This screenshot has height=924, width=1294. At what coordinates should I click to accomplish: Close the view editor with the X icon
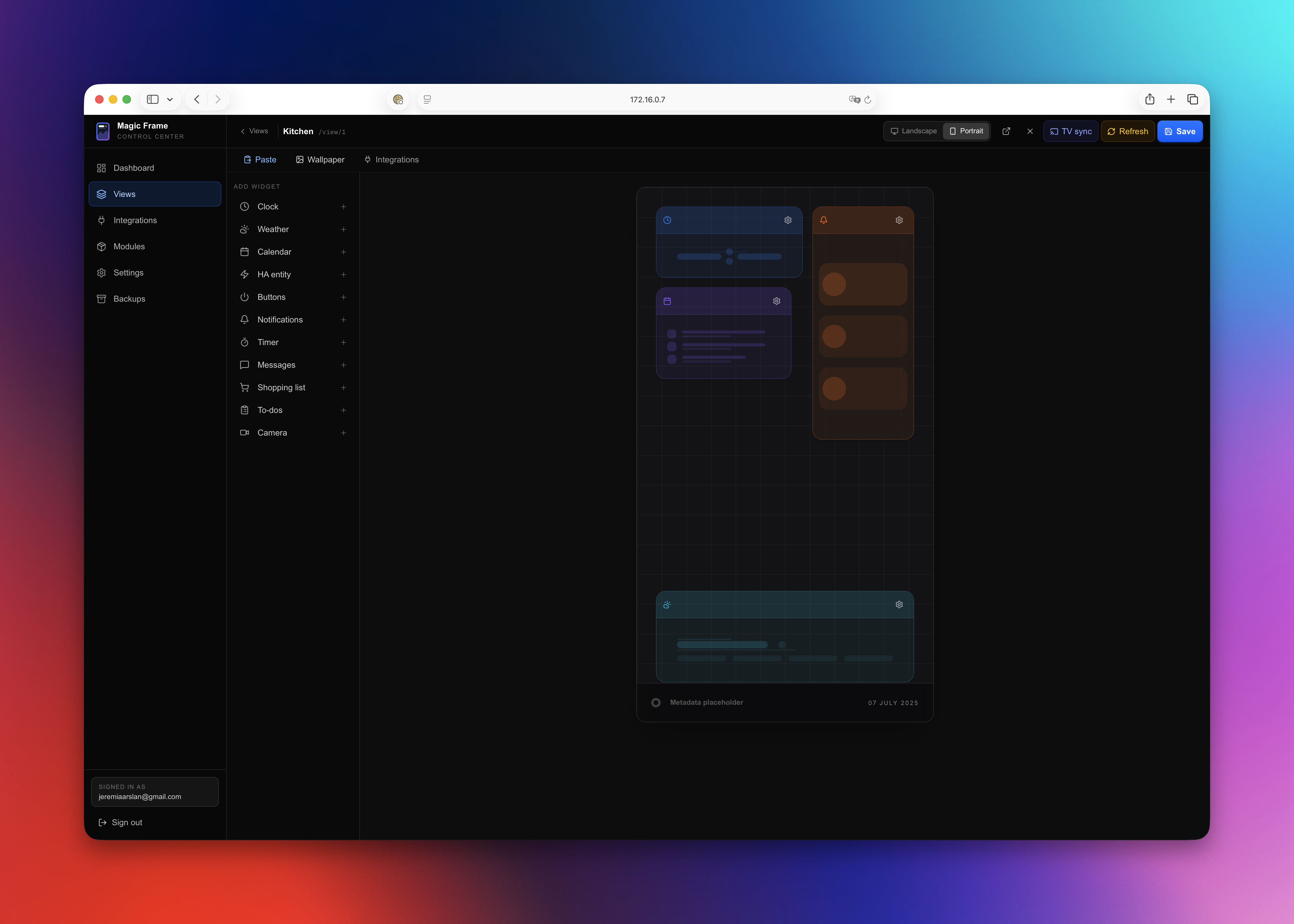pyautogui.click(x=1030, y=131)
